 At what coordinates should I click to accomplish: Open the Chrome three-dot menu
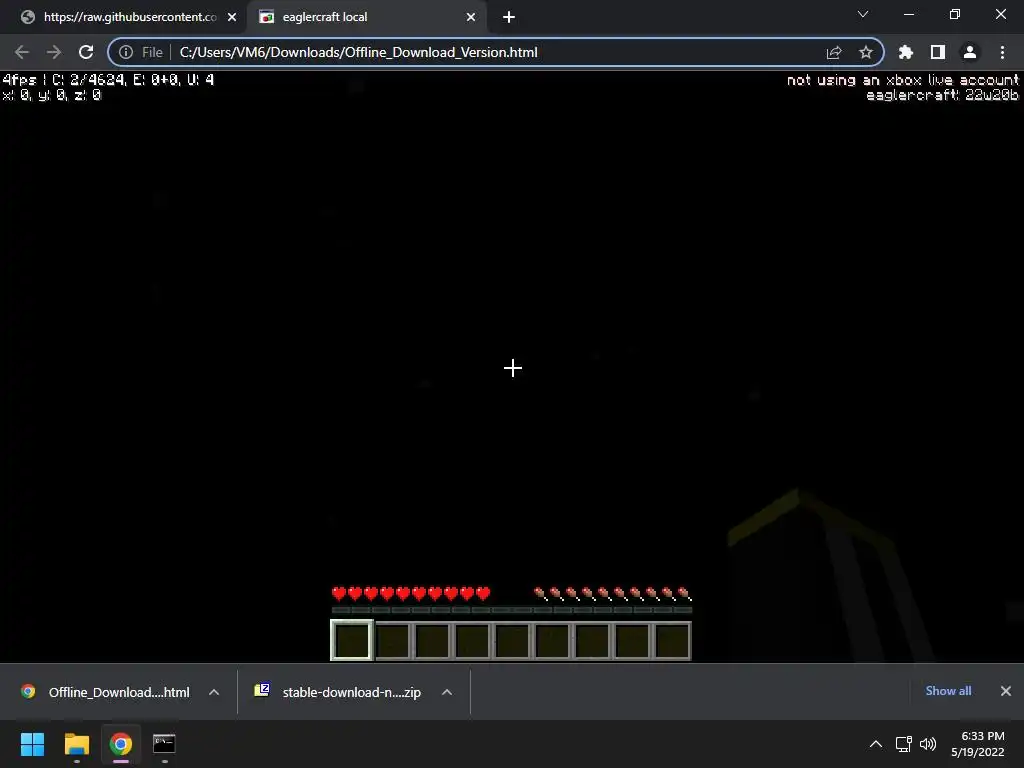coord(1002,52)
